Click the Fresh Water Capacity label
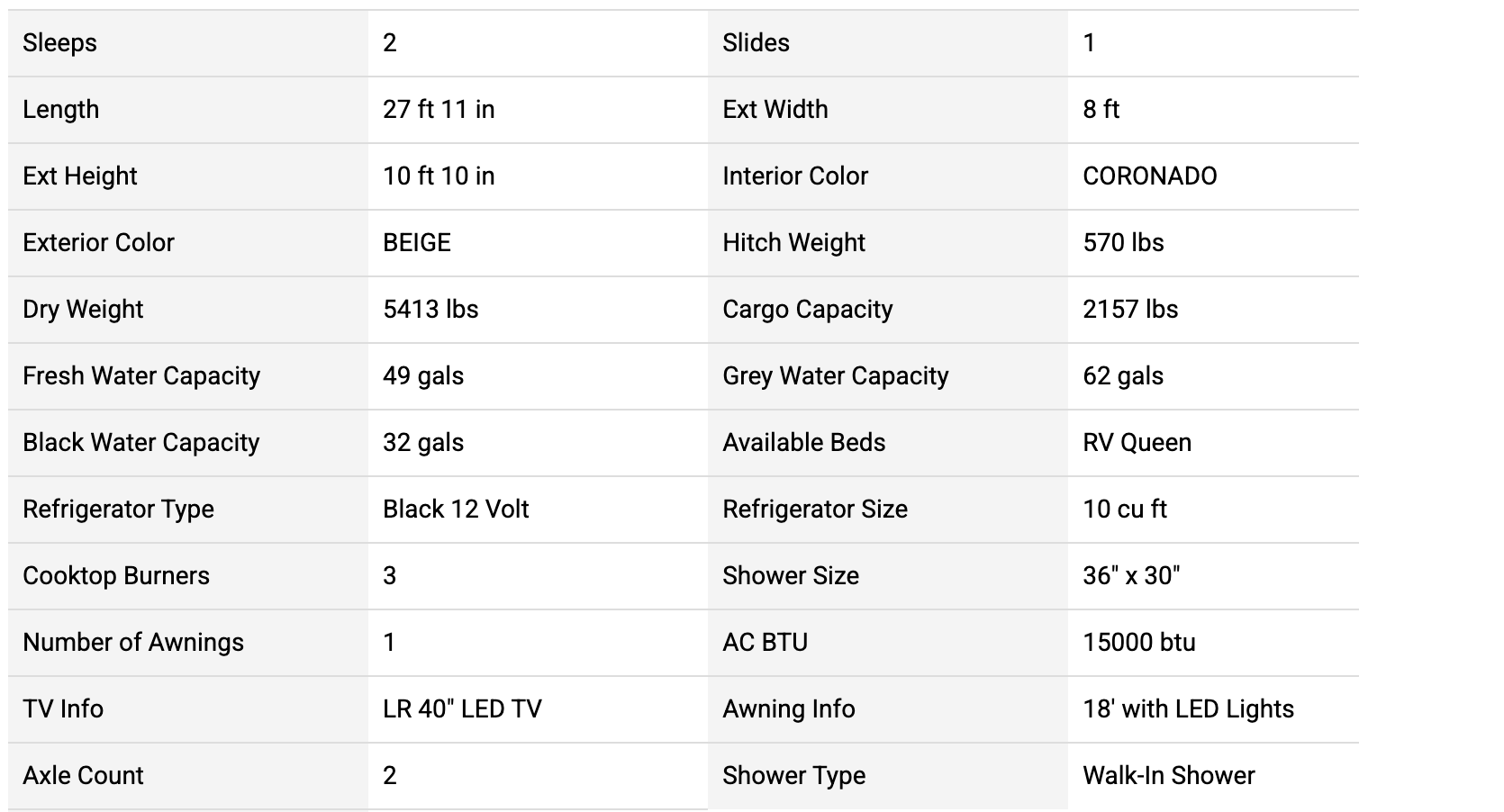This screenshot has width=1504, height=812. tap(141, 376)
